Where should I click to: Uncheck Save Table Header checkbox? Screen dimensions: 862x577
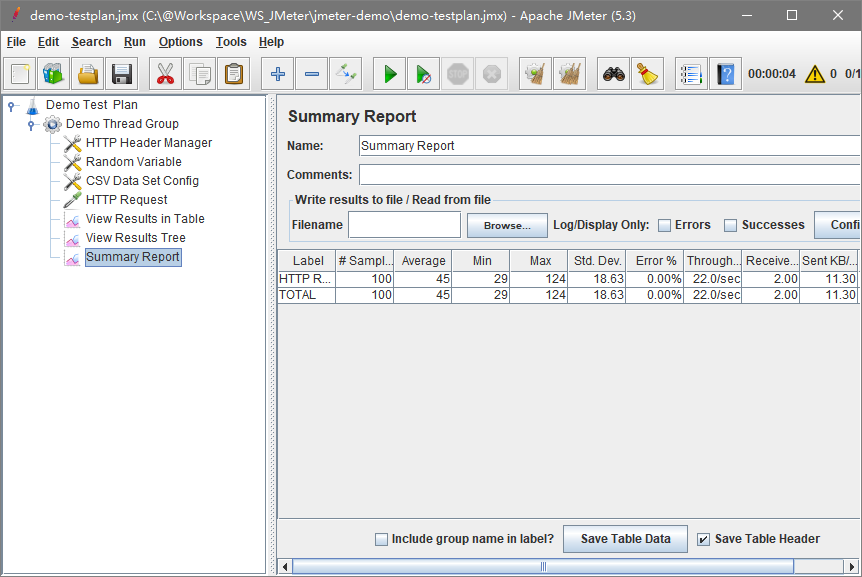[x=703, y=539]
